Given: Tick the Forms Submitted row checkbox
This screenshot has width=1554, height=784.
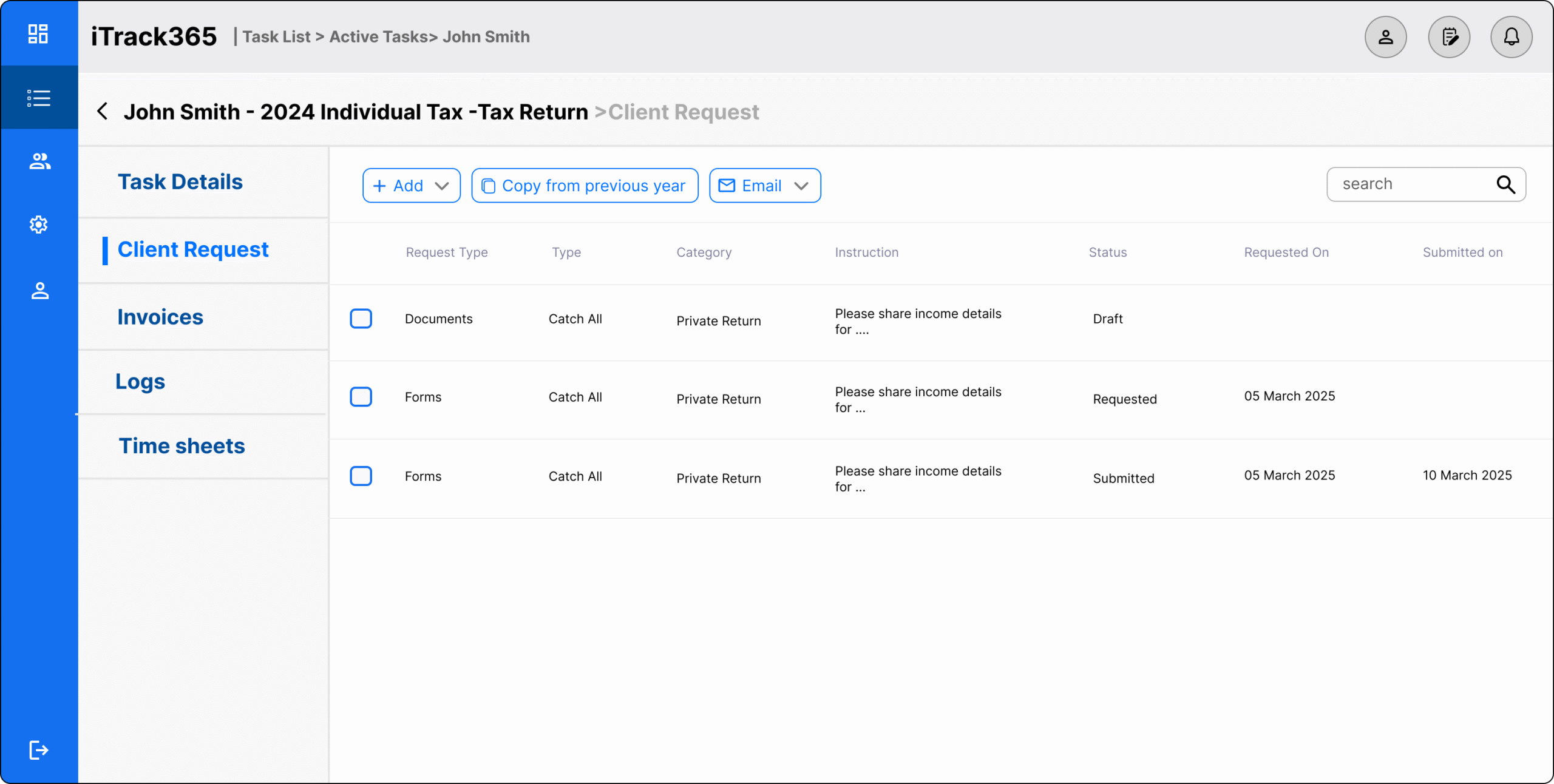Looking at the screenshot, I should (x=361, y=476).
